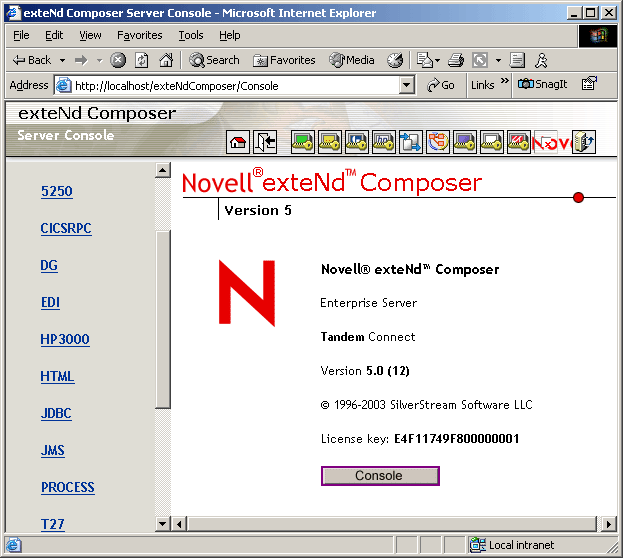Click the orange process flow diagram icon

pyautogui.click(x=438, y=142)
